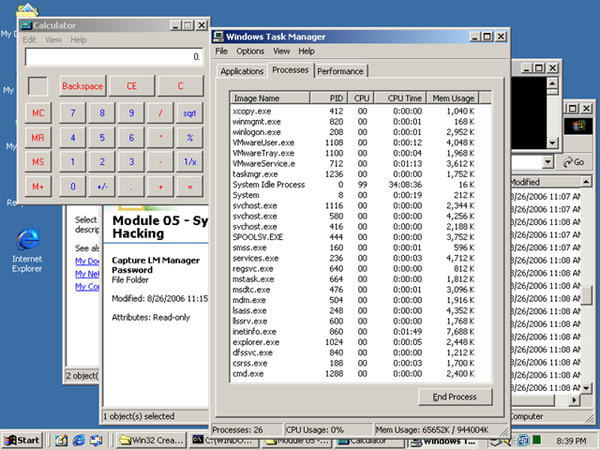Sort processes by Image Name column
Image resolution: width=600 pixels, height=450 pixels.
click(x=270, y=98)
